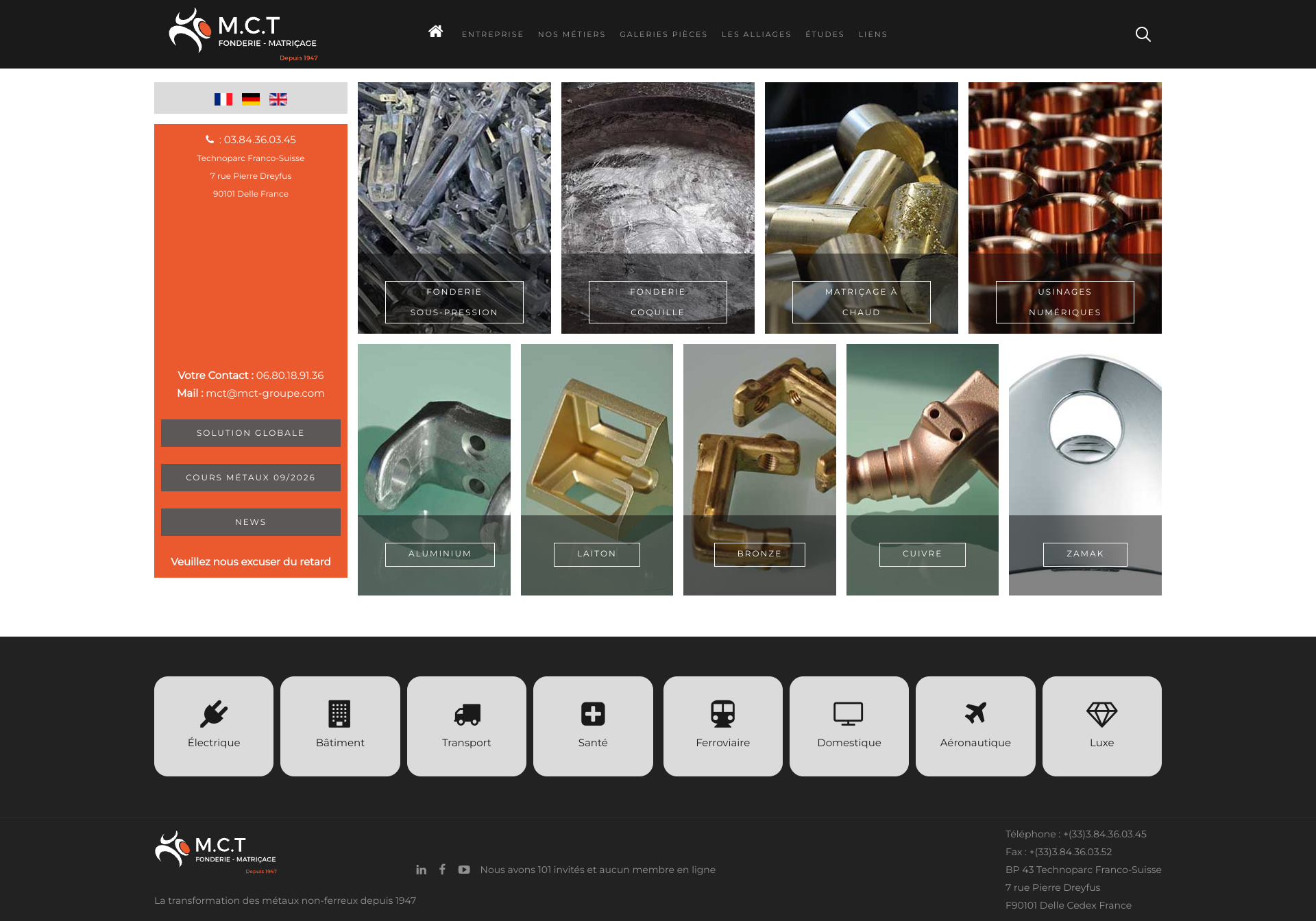Open the LES ALLIAGES menu item
Screen dimensions: 1316x921
(x=757, y=34)
